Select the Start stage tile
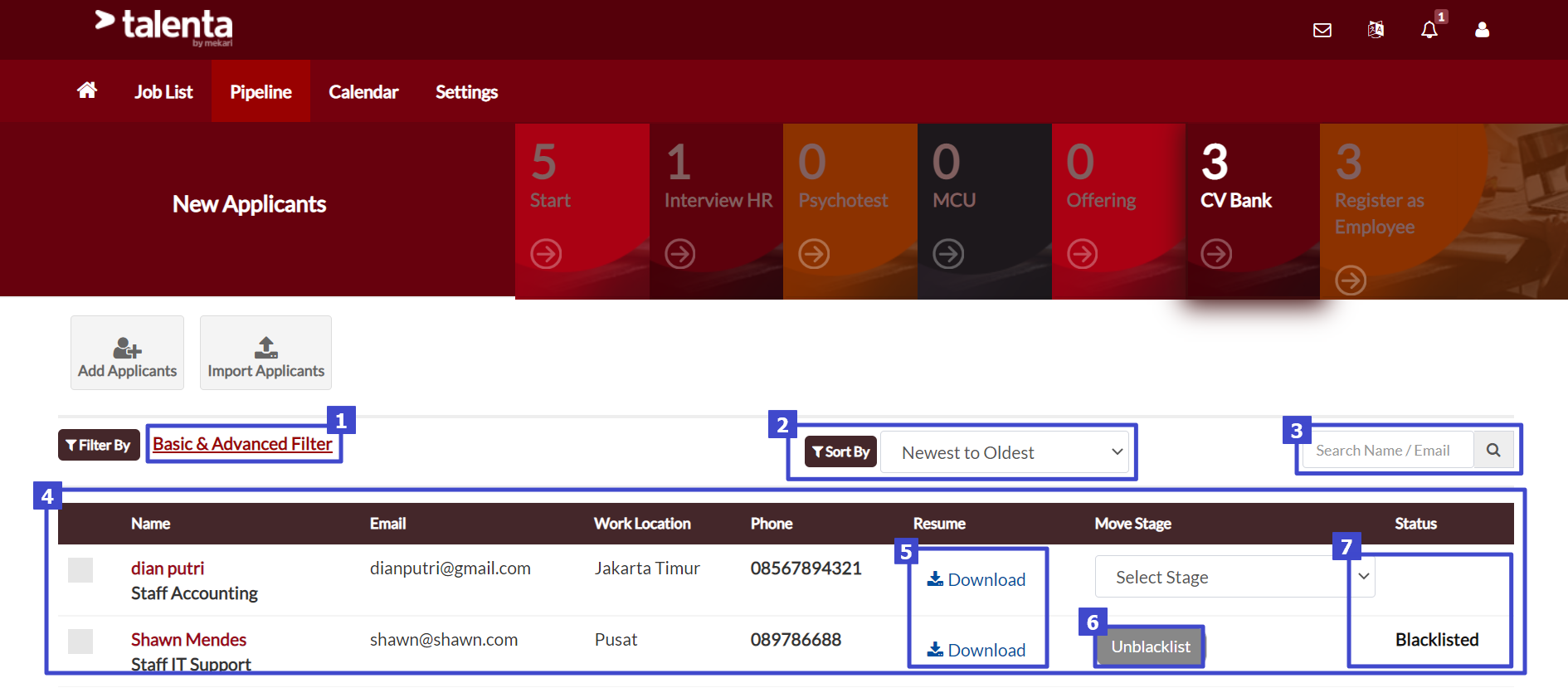 (x=582, y=212)
